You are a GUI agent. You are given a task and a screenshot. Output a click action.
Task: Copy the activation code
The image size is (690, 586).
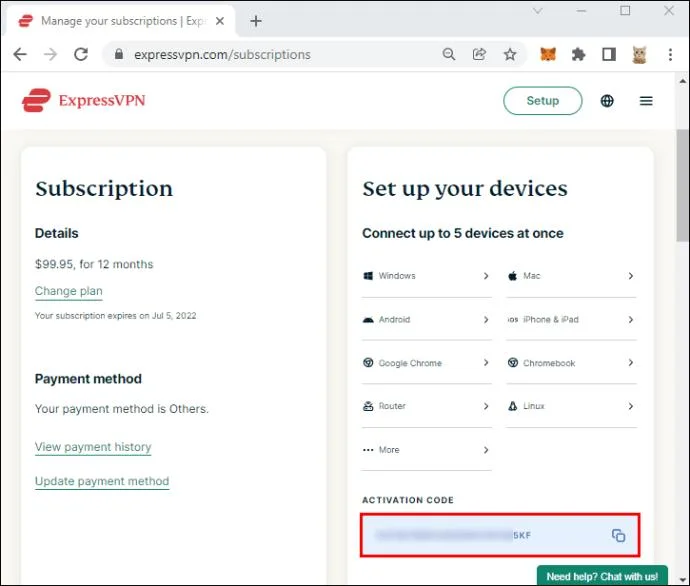coord(618,535)
